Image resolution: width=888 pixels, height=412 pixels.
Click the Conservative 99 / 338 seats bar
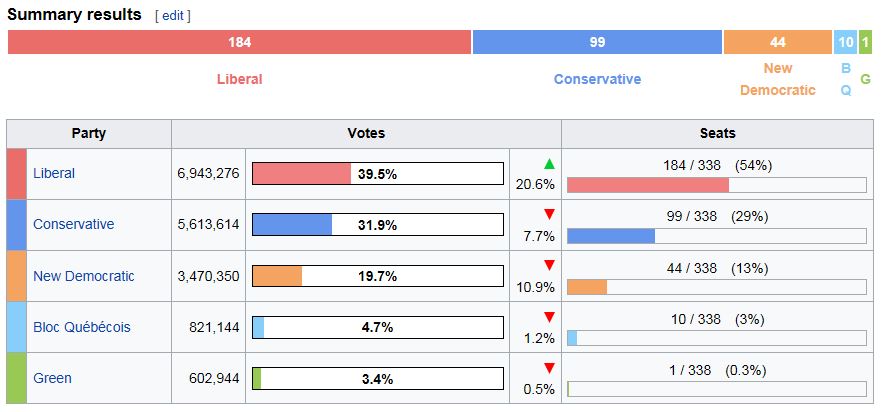click(716, 236)
